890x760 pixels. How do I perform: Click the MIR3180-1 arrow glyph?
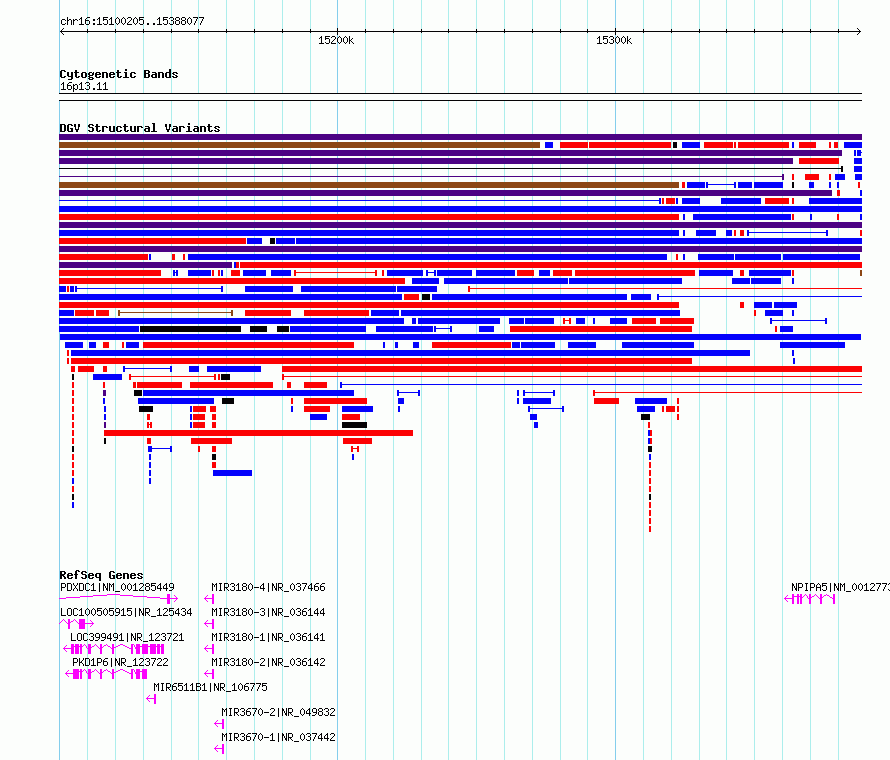pos(209,648)
